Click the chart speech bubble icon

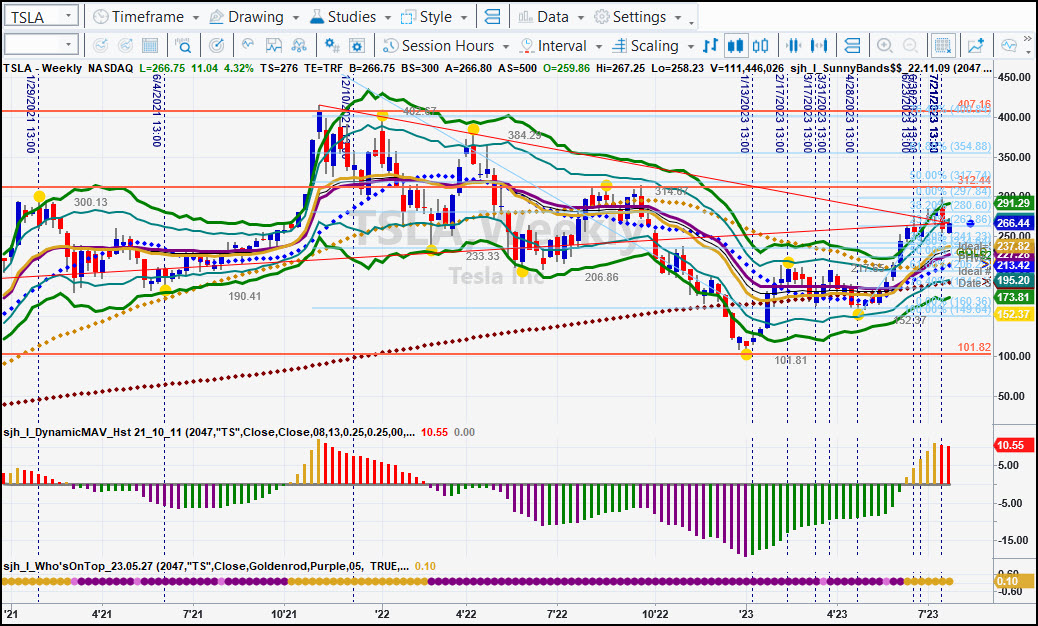click(x=1009, y=46)
